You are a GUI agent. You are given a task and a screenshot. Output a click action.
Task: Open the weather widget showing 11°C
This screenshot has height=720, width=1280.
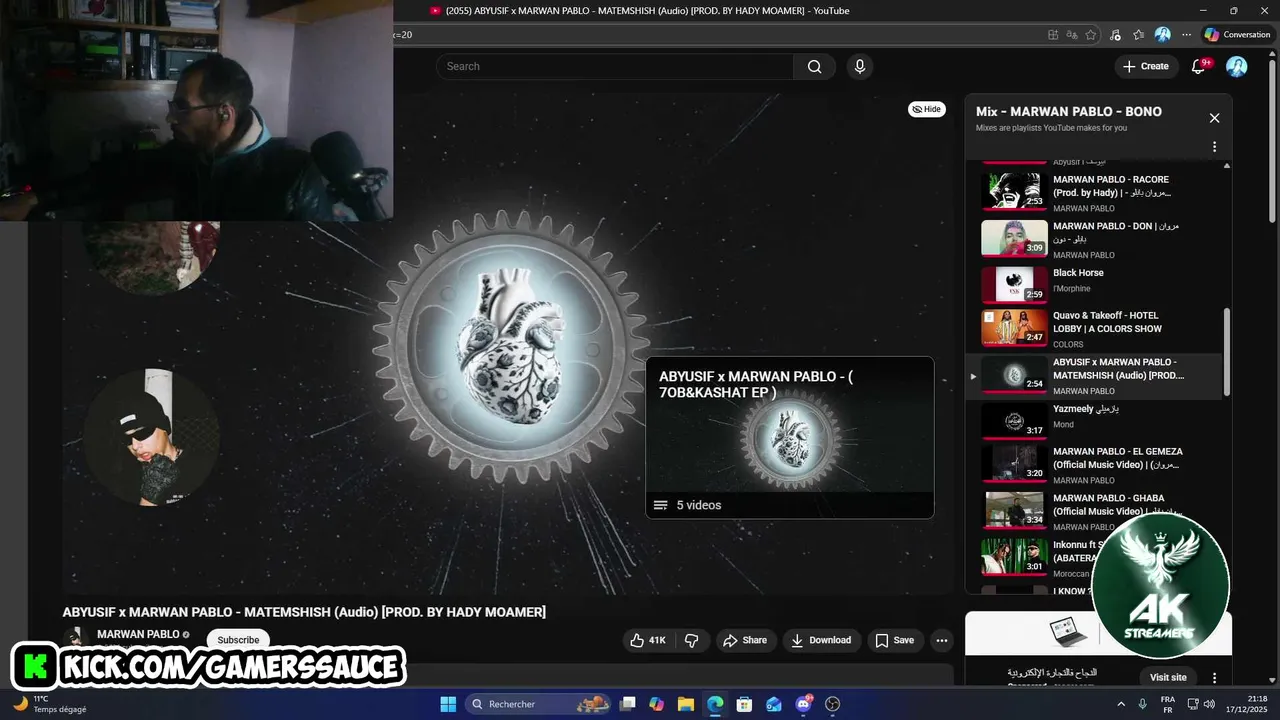click(x=50, y=704)
